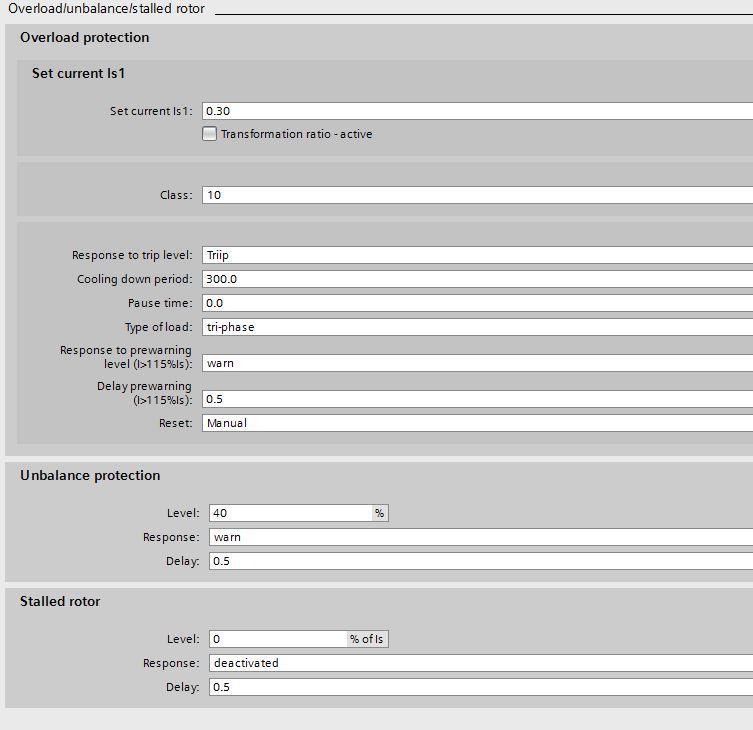Open Response to prewarning level dropdown
This screenshot has height=730, width=753.
click(477, 363)
